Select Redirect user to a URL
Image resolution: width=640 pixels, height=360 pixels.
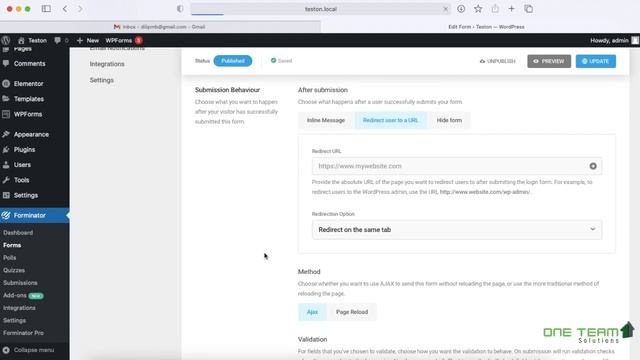pyautogui.click(x=390, y=120)
